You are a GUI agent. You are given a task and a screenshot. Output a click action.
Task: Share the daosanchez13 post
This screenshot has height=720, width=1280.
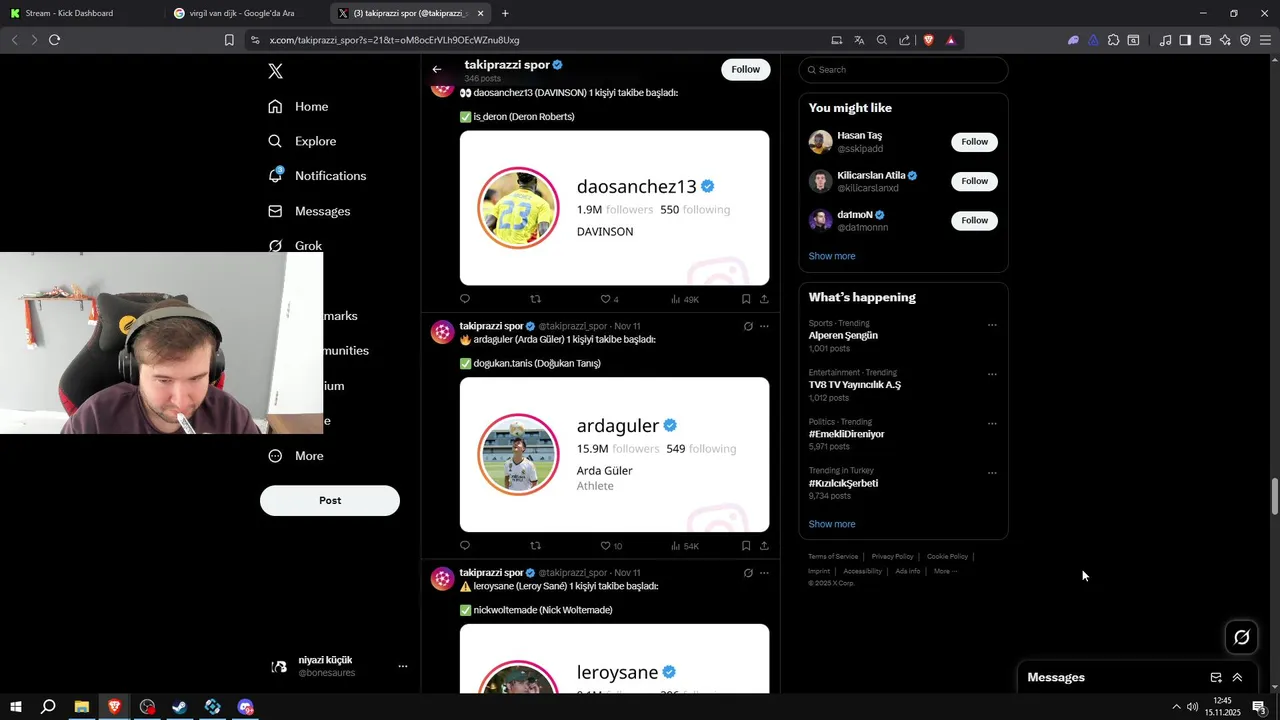(764, 299)
